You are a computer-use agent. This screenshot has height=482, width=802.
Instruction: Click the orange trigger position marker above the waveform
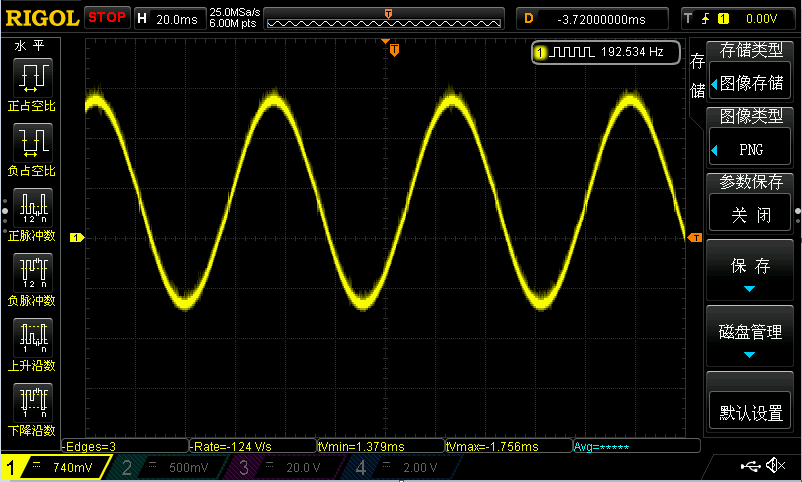tap(394, 50)
